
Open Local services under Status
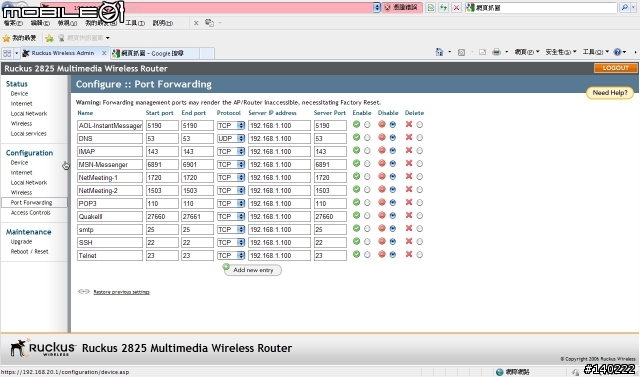pyautogui.click(x=29, y=133)
